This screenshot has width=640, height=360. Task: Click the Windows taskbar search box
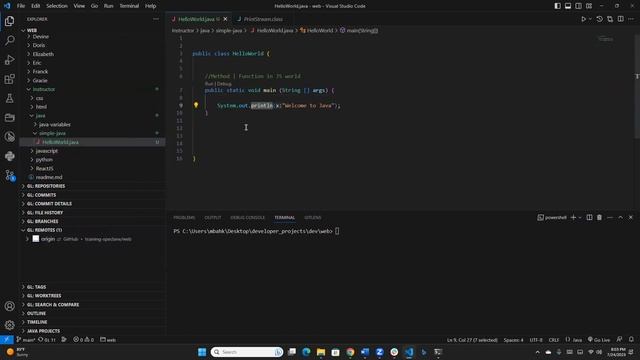point(247,352)
